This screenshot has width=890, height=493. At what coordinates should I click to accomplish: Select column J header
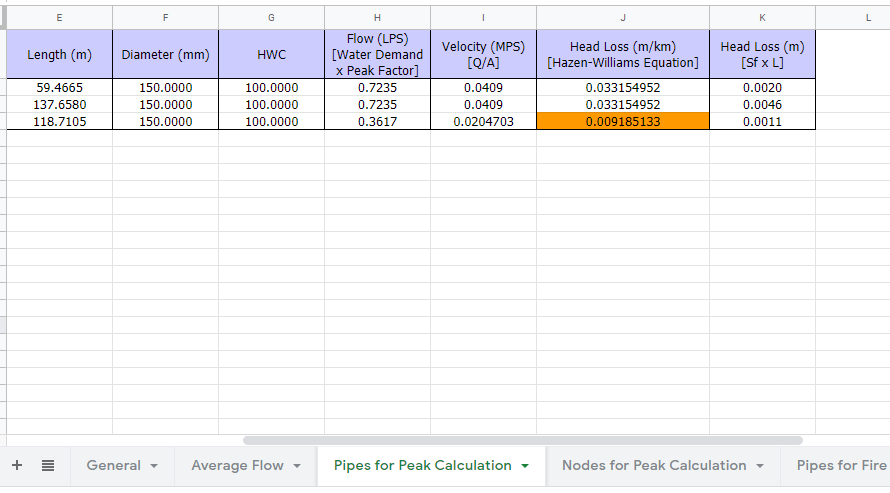point(623,18)
